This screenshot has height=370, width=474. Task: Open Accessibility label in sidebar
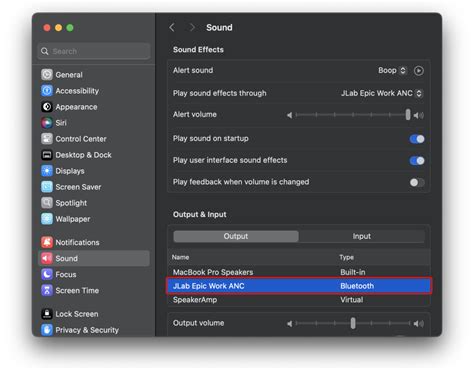(77, 91)
